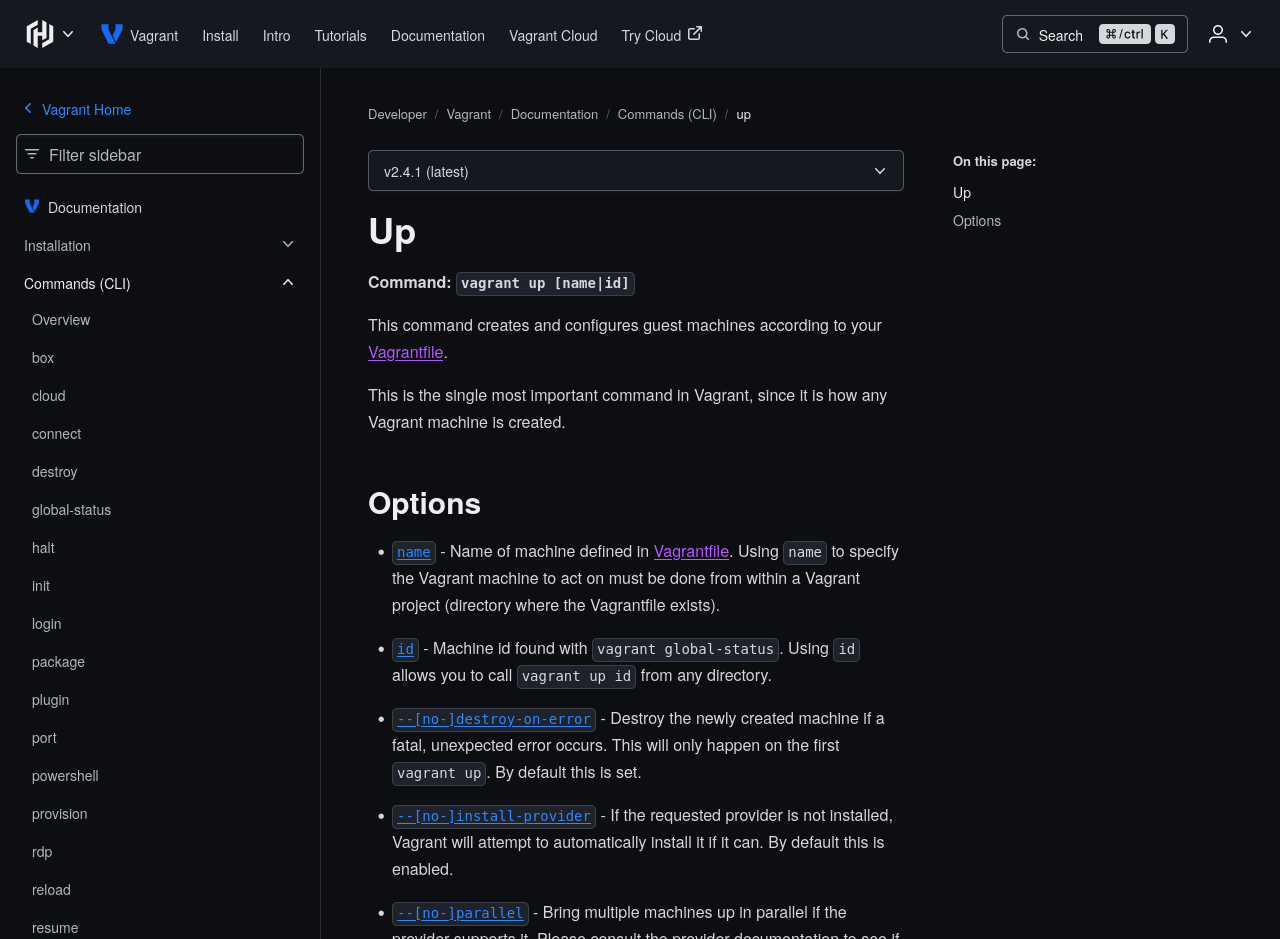
Task: Click the HashiCorp logo icon
Action: click(40, 34)
